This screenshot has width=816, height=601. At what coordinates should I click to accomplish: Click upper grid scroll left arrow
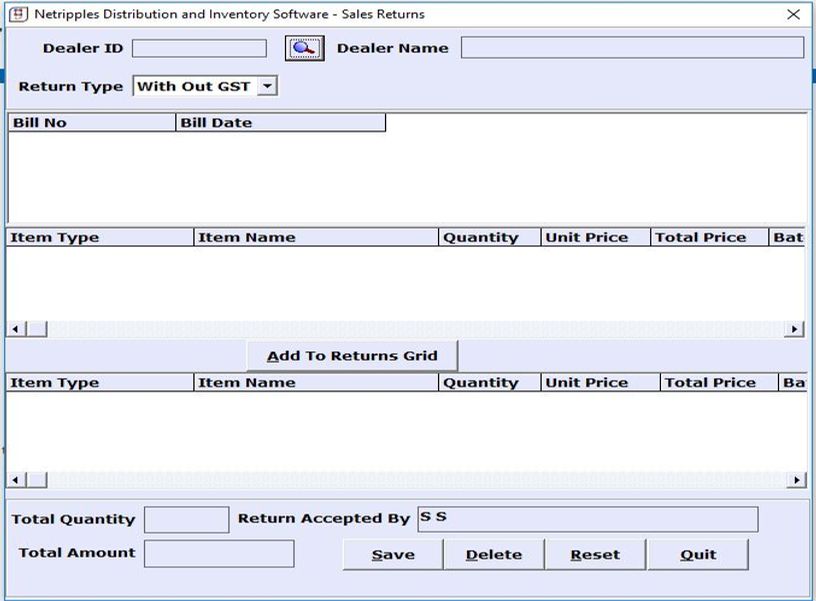pyautogui.click(x=16, y=329)
